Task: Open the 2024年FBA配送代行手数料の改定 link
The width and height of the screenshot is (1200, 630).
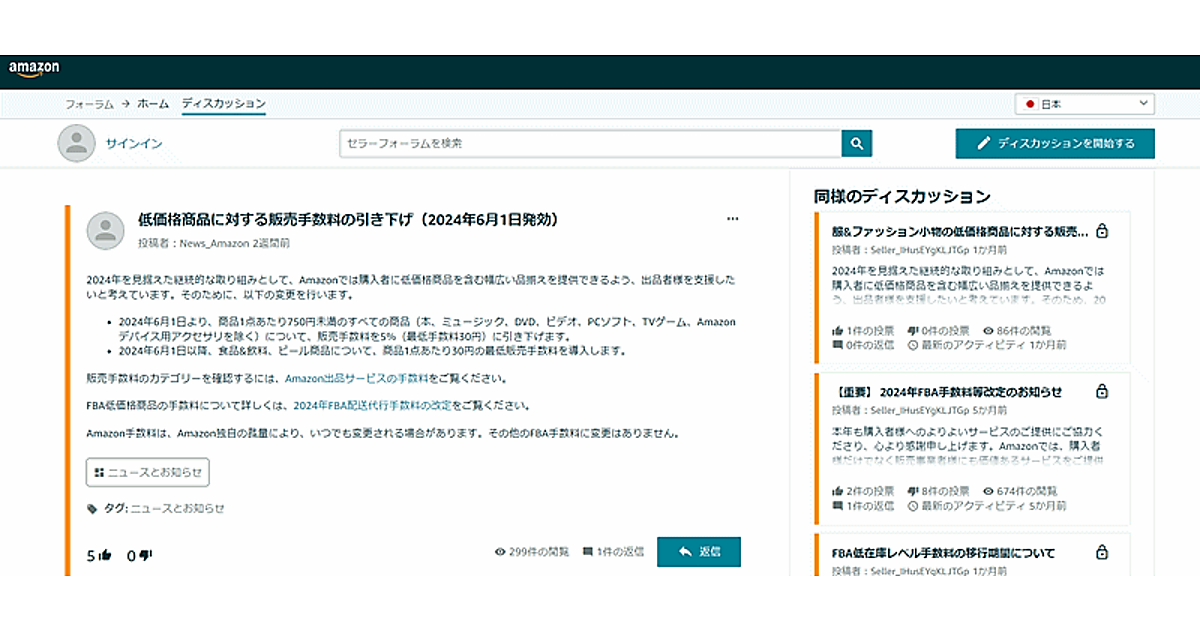Action: (x=372, y=406)
